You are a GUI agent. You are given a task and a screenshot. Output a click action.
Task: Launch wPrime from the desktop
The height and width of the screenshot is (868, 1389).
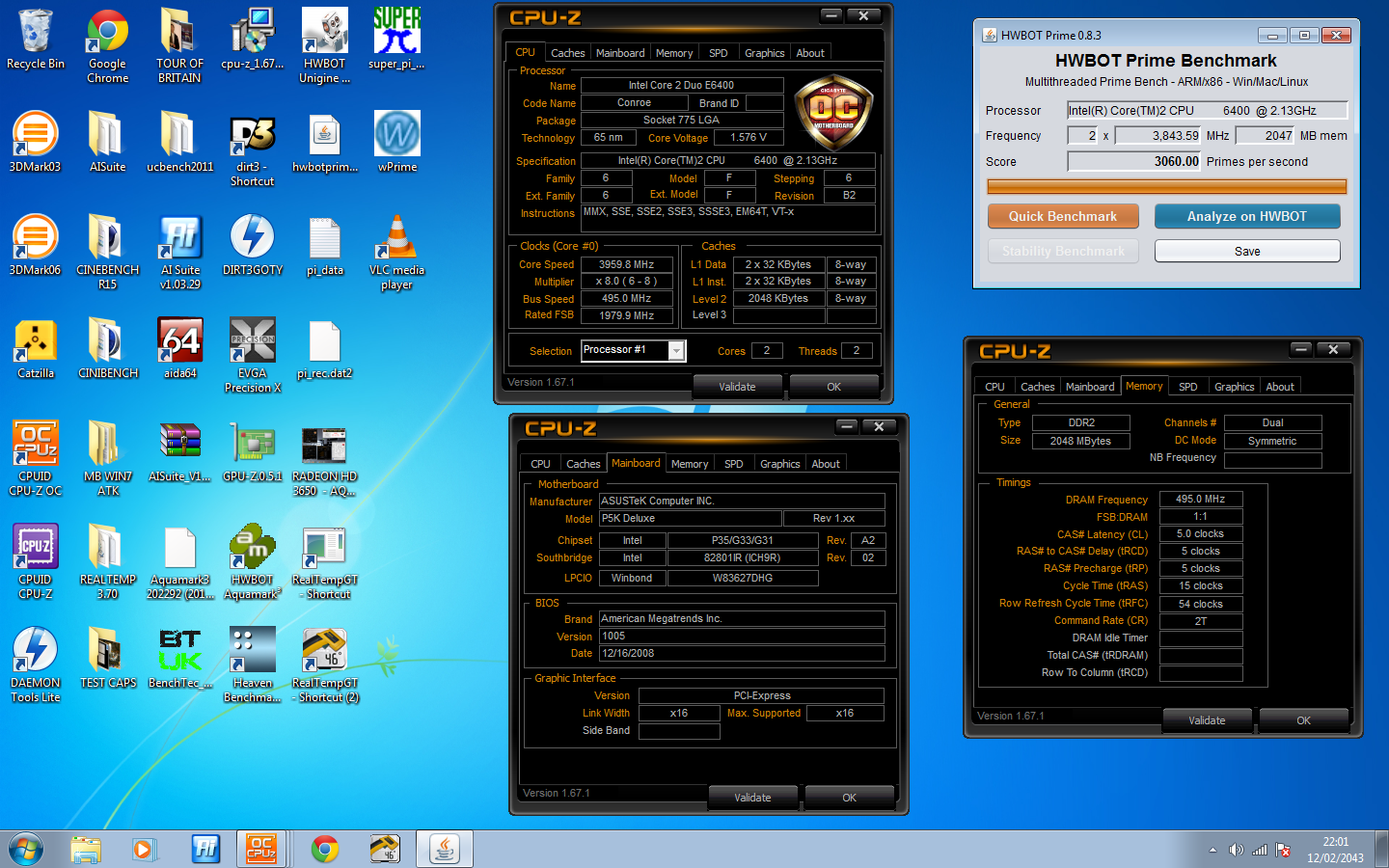[396, 143]
